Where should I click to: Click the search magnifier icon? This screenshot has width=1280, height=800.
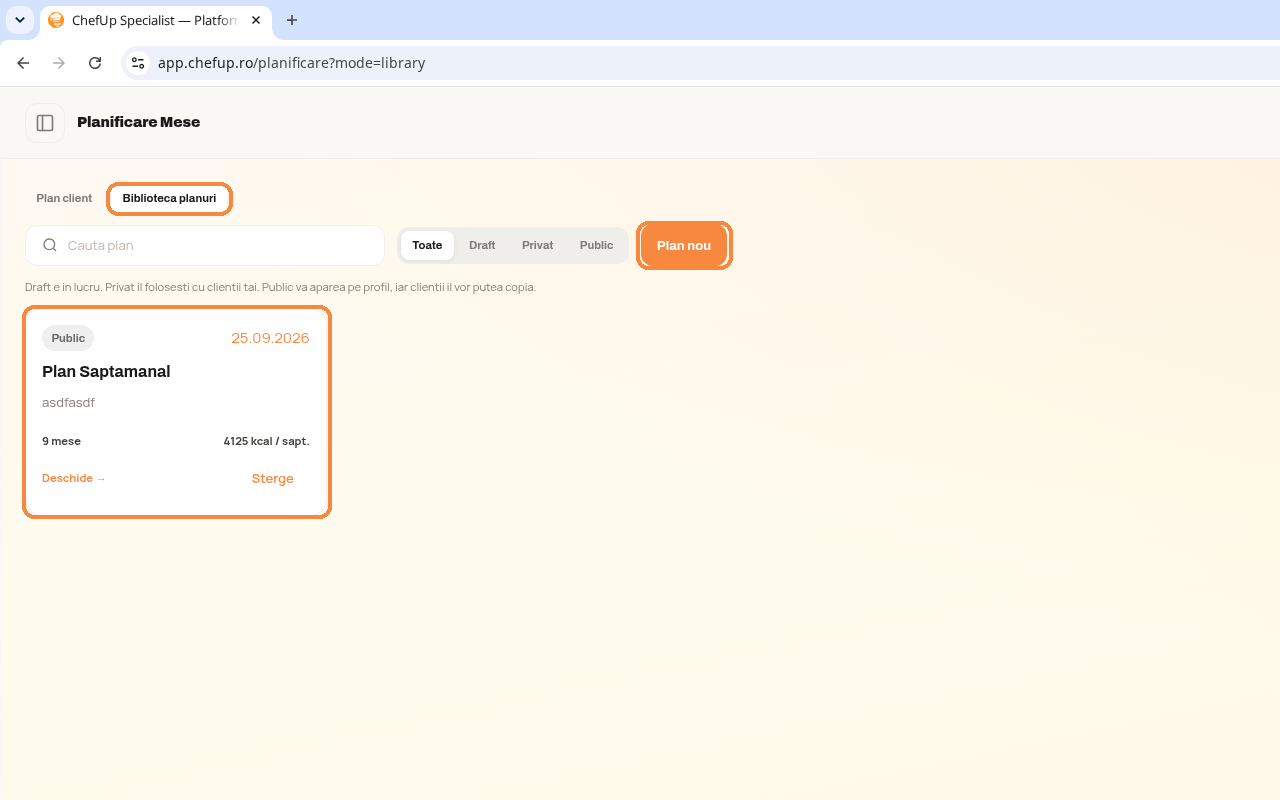point(49,245)
